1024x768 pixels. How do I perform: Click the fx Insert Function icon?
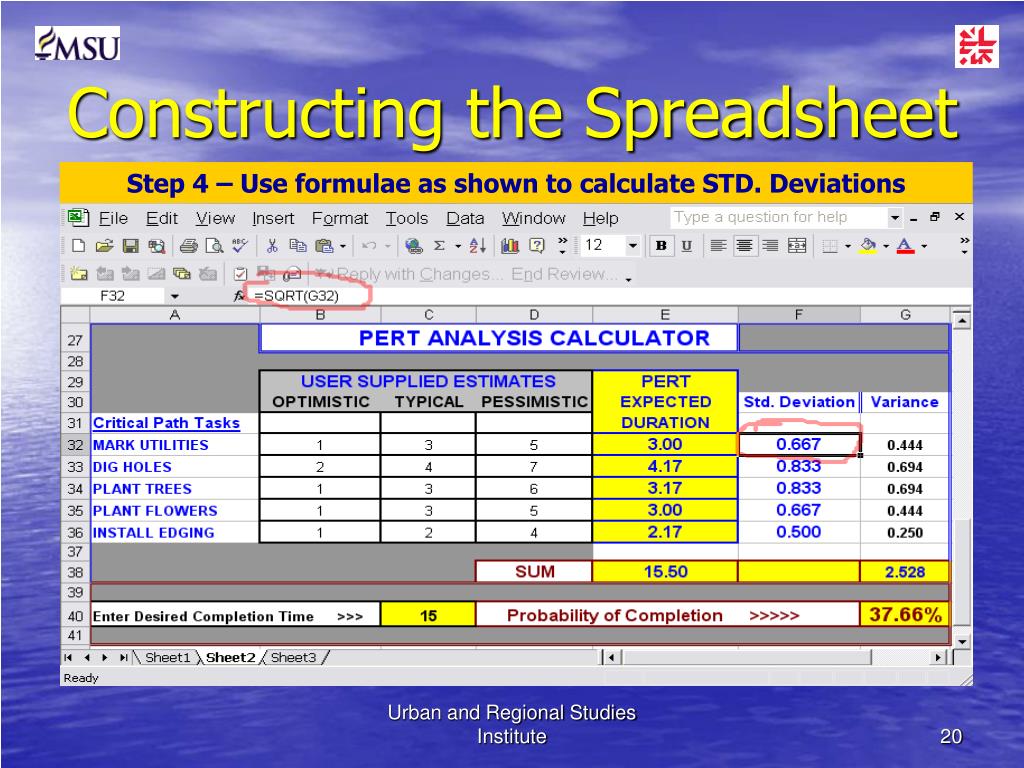click(x=240, y=296)
